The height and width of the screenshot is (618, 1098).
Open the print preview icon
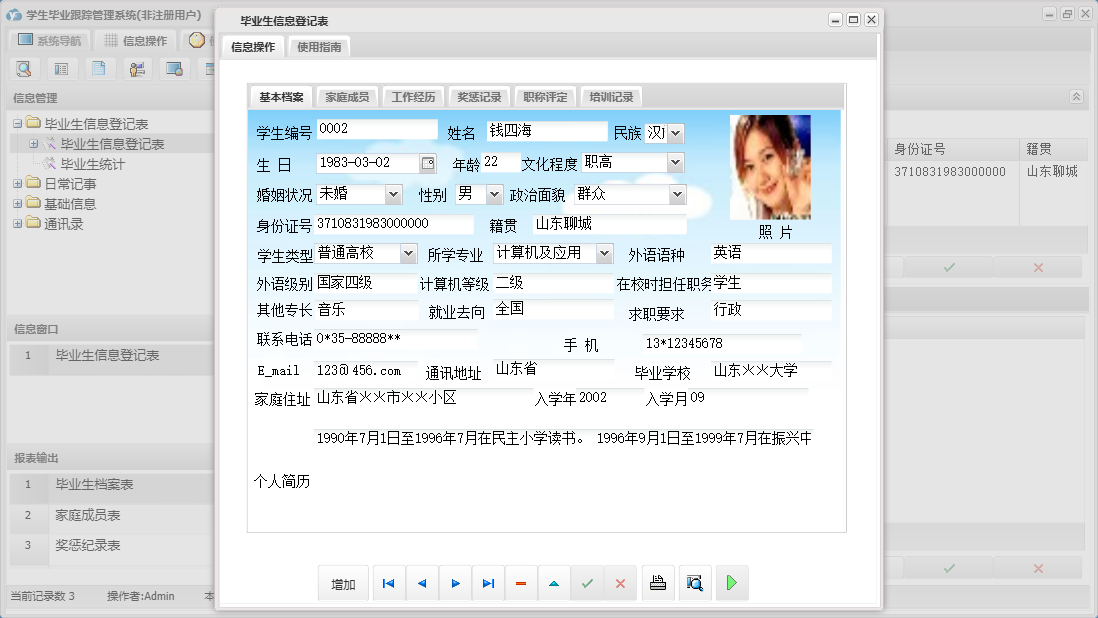click(694, 583)
